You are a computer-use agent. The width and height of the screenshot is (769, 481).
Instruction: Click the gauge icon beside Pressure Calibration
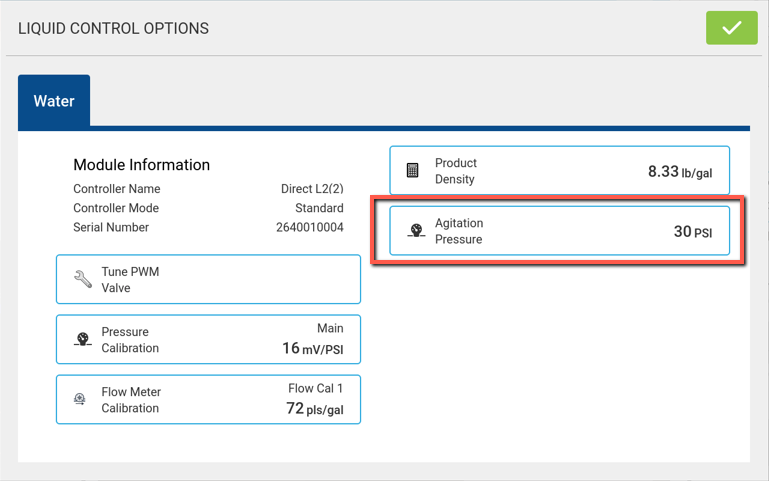tap(82, 339)
